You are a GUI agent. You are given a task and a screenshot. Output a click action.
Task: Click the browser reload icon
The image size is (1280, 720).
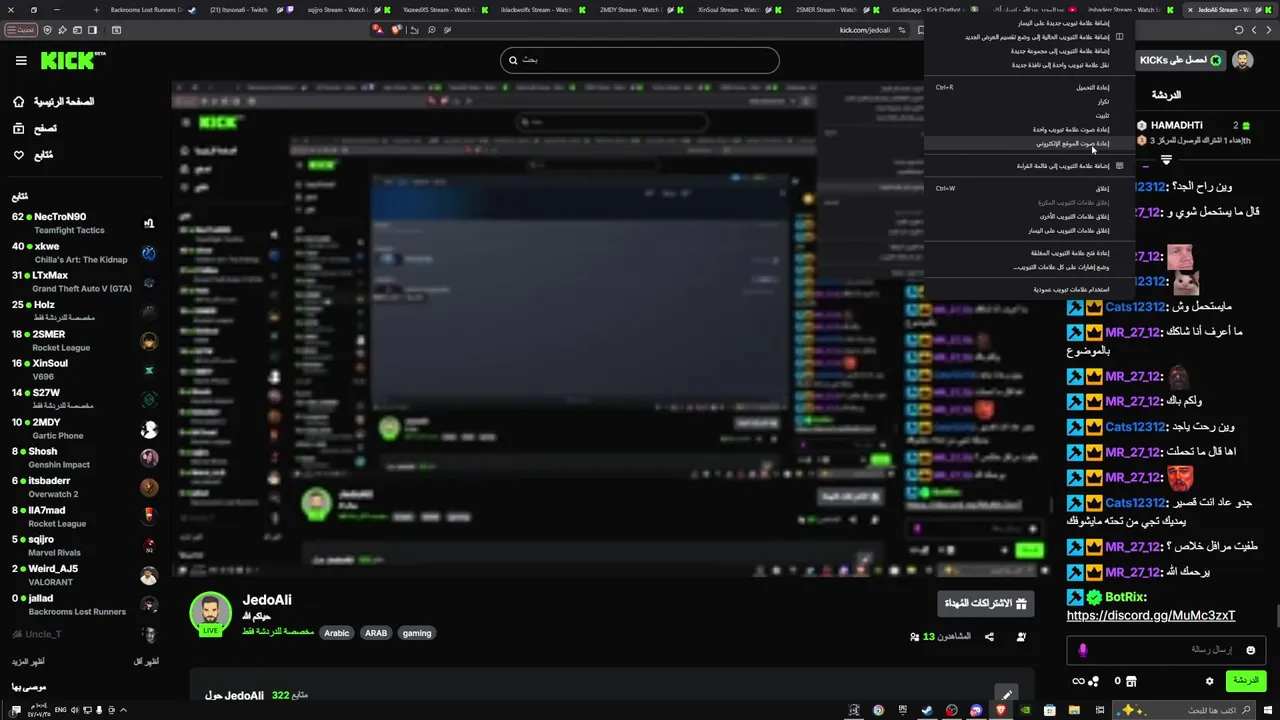coord(1239,30)
